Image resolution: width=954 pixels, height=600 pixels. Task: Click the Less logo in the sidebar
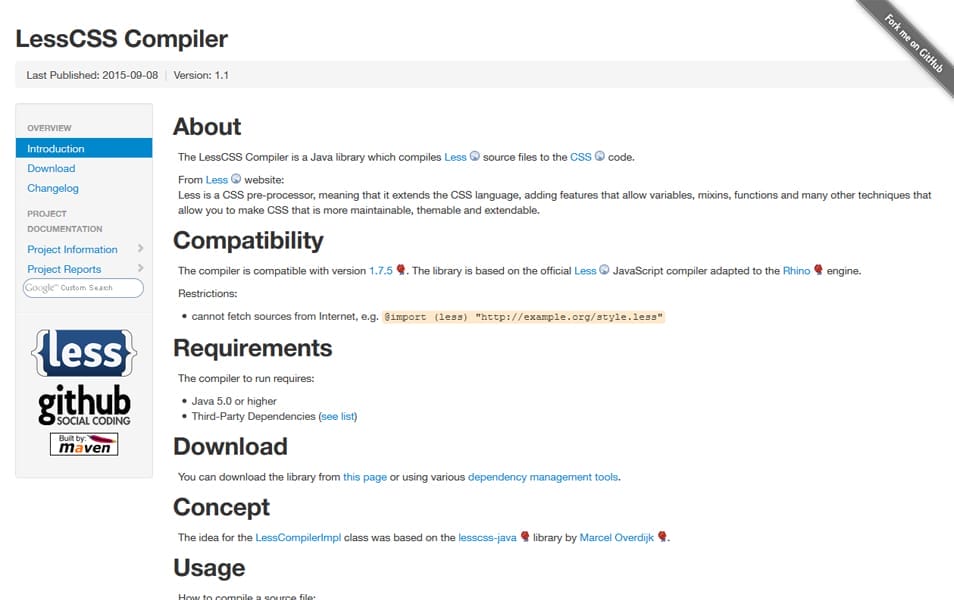84,353
